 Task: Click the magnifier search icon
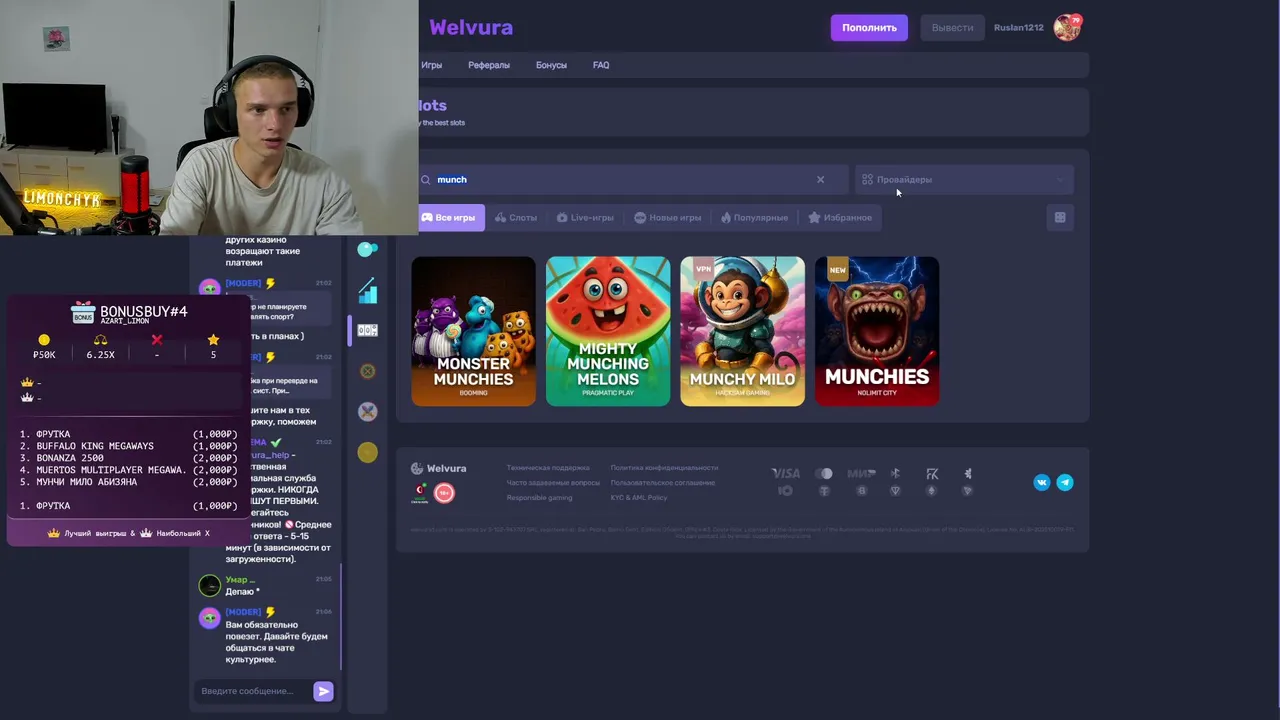[x=426, y=180]
